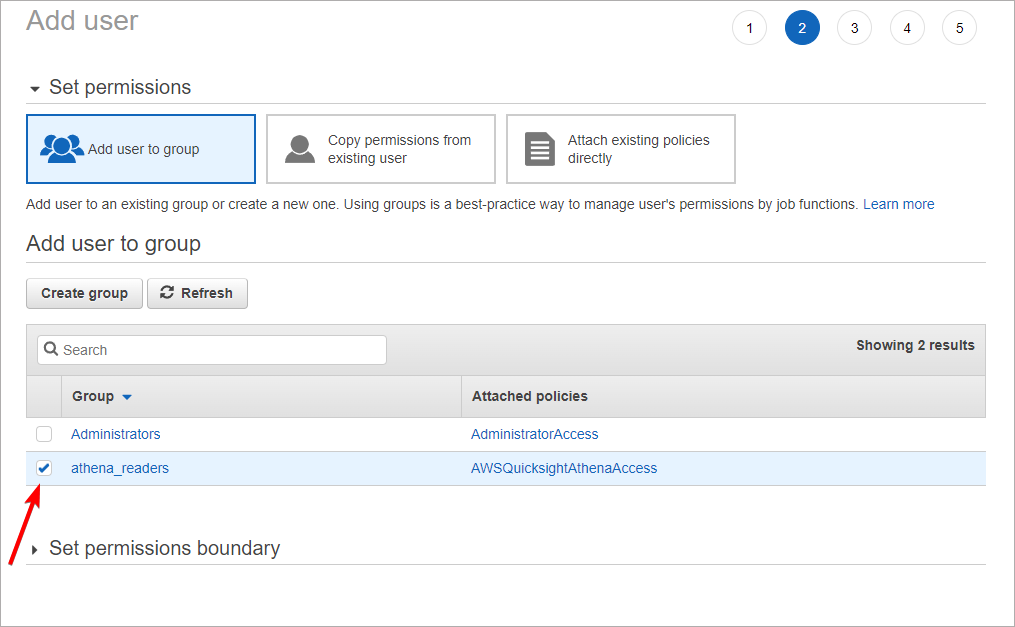The width and height of the screenshot is (1015, 627).
Task: Select wizard step 4 circle
Action: coord(907,28)
